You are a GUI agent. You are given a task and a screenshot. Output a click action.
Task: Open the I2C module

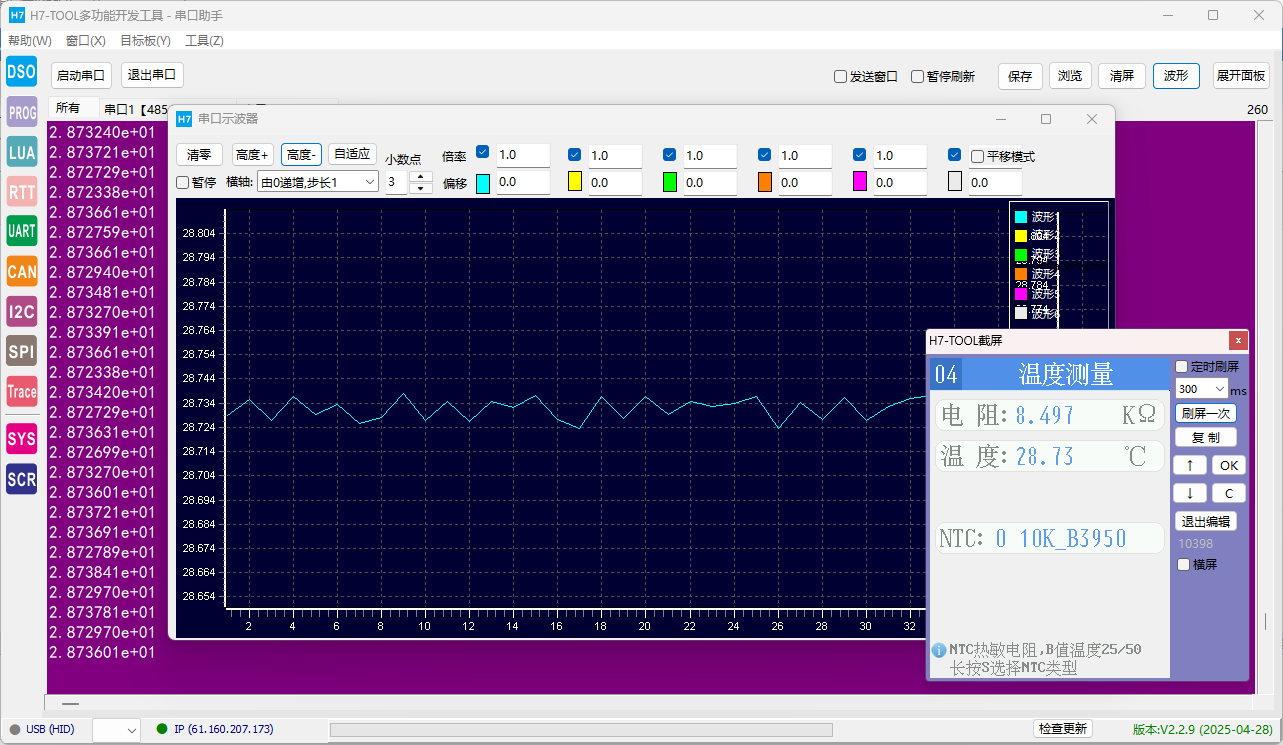click(21, 311)
